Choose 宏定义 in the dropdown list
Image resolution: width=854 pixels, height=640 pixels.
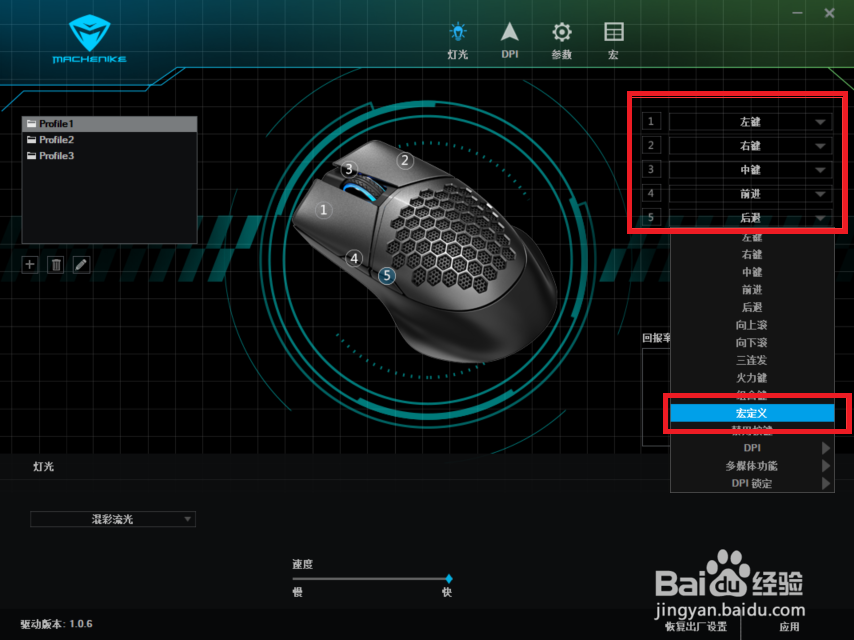[x=752, y=413]
